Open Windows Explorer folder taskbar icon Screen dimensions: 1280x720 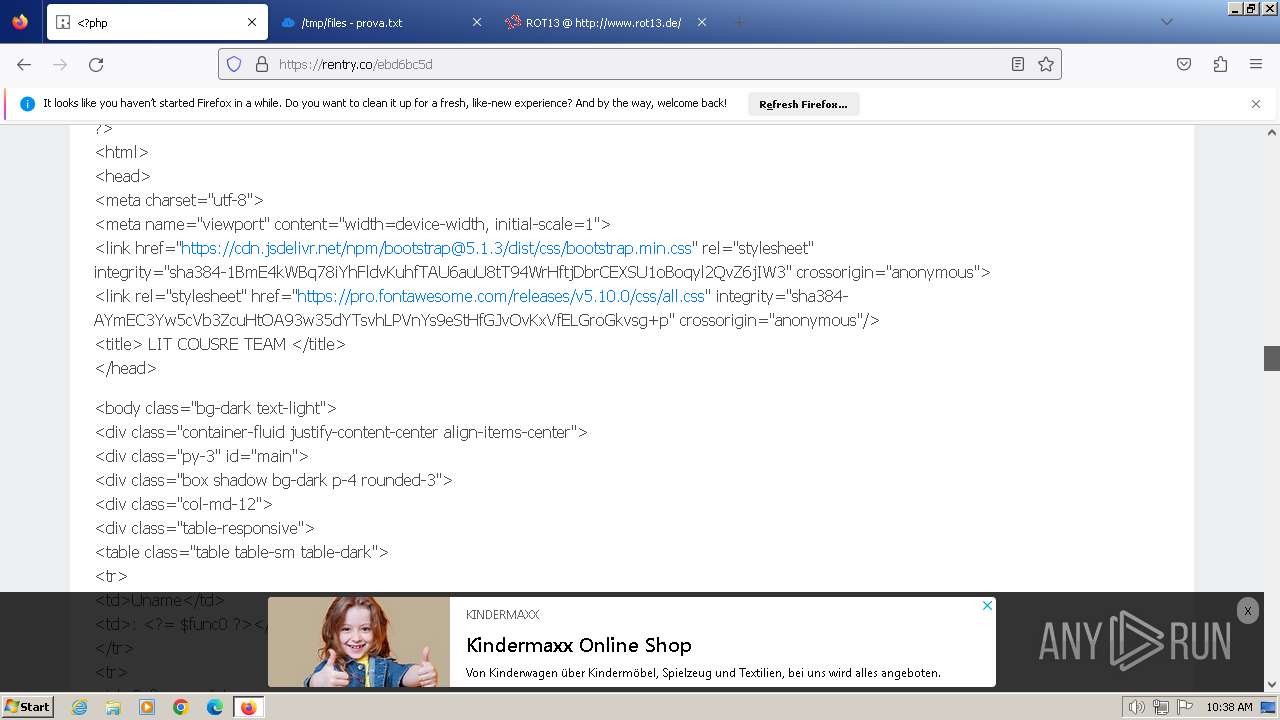click(113, 707)
